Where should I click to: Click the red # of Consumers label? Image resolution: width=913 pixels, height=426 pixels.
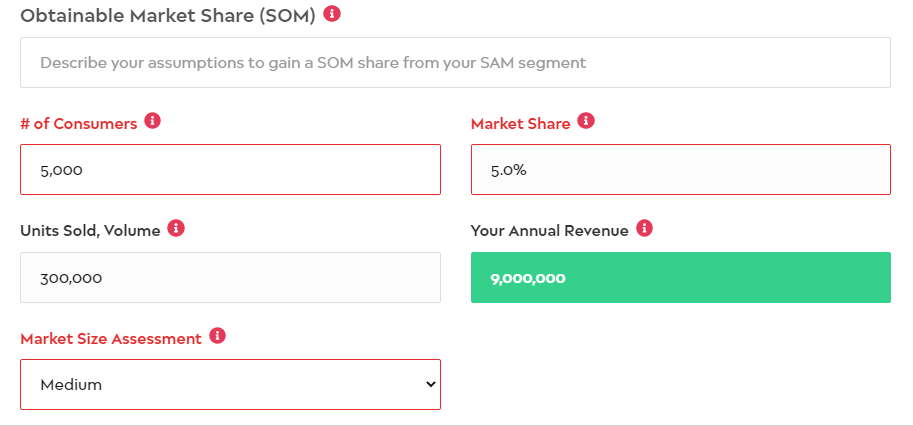coord(79,124)
